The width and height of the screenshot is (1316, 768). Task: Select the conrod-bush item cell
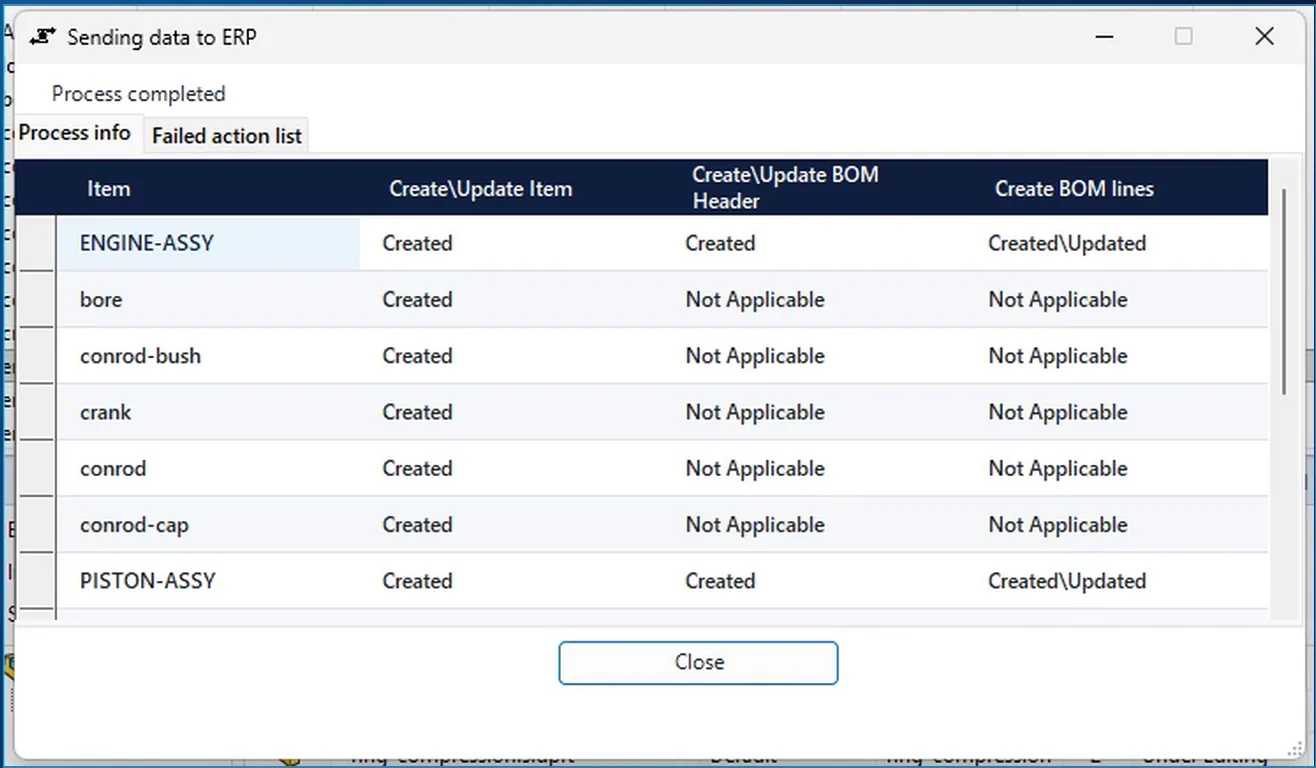click(208, 355)
